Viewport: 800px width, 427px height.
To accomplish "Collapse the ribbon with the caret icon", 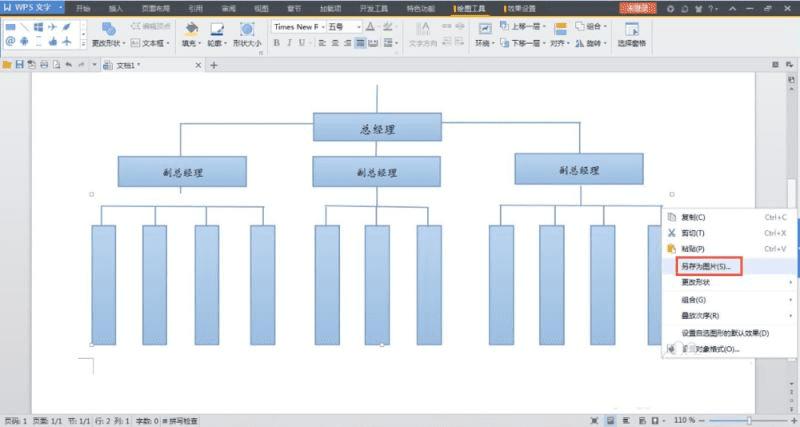I will tap(733, 9).
